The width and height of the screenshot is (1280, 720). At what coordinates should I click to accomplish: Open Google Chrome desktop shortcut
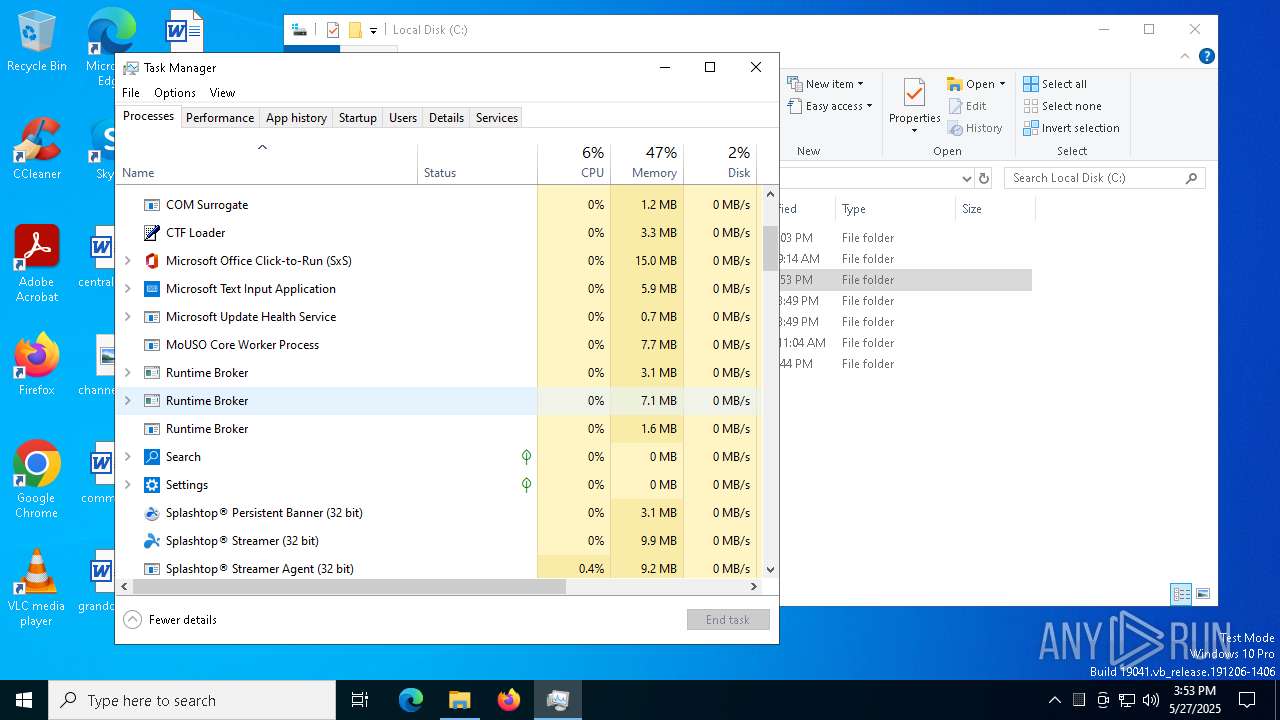[37, 479]
